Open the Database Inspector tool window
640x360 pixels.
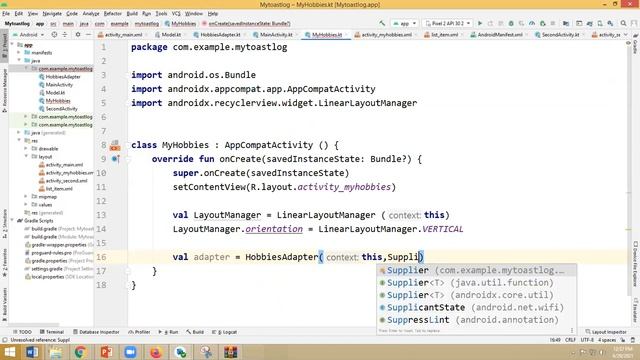click(x=96, y=332)
